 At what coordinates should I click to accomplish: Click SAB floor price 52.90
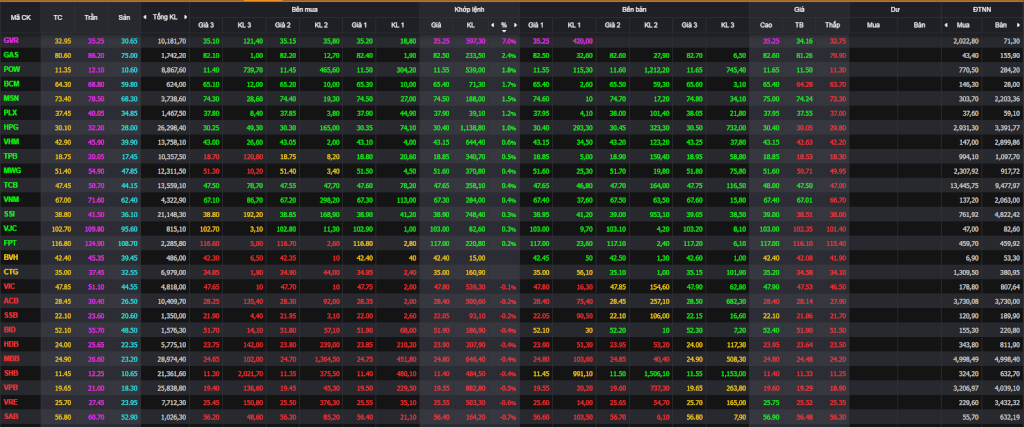click(129, 416)
